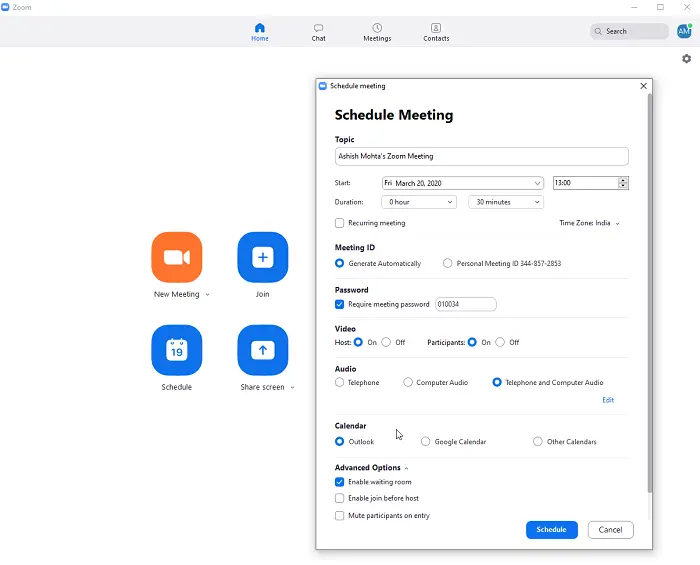
Task: Click the password field showing 010034
Action: (x=466, y=304)
